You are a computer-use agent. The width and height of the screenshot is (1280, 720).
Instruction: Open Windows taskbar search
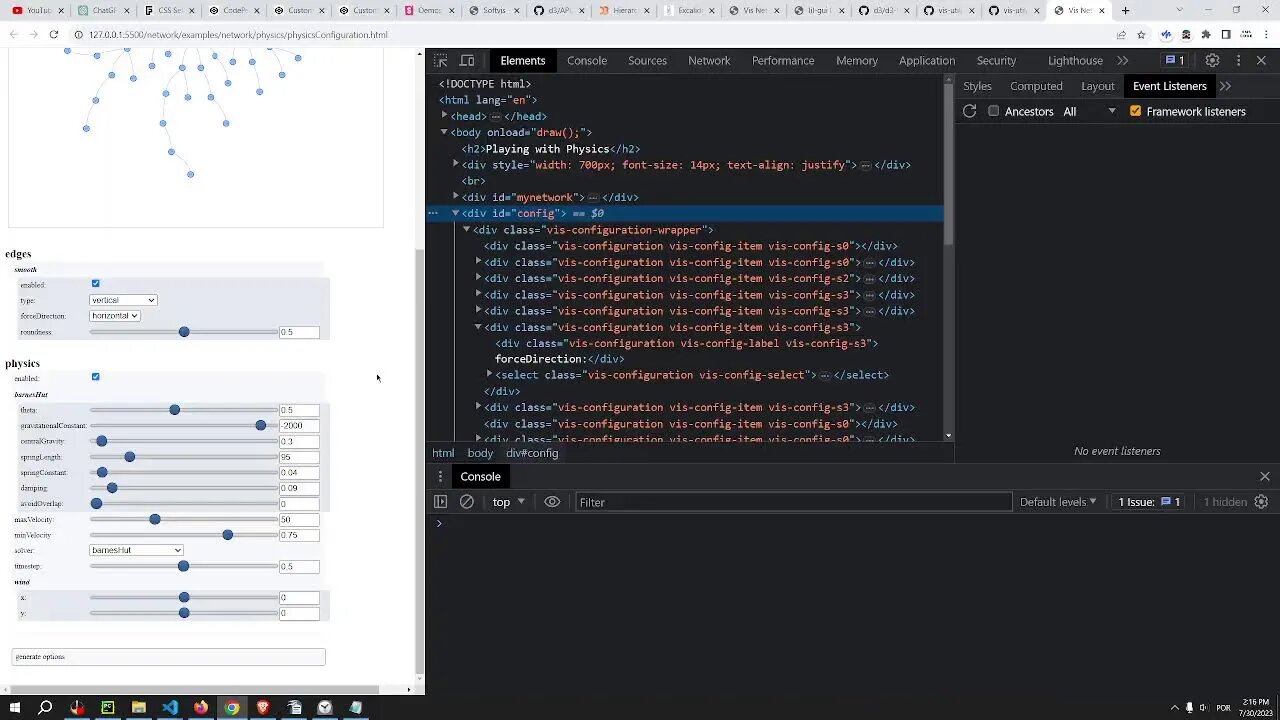pyautogui.click(x=45, y=707)
